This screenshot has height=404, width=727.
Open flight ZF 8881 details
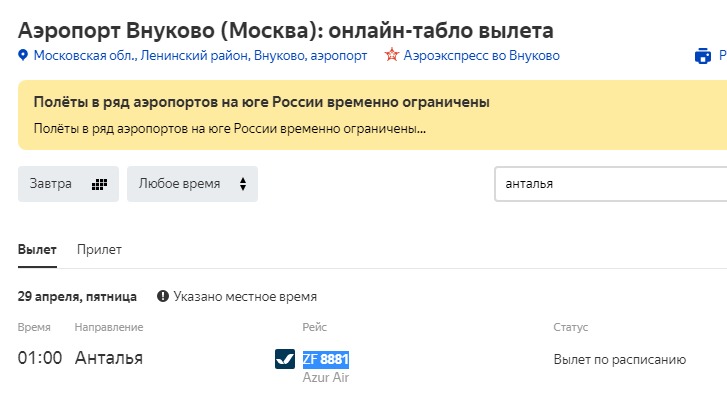pos(326,359)
